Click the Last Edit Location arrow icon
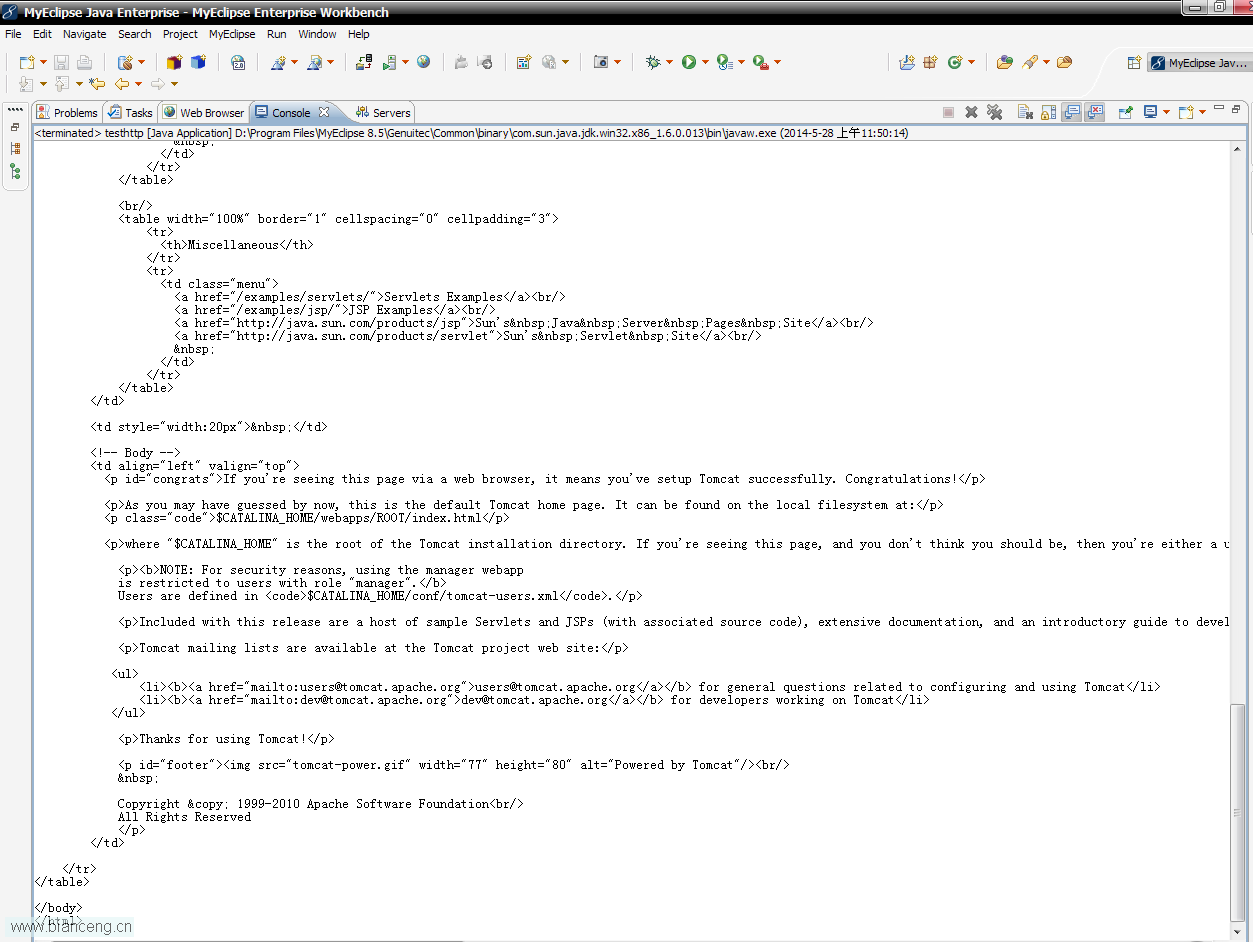 [97, 84]
